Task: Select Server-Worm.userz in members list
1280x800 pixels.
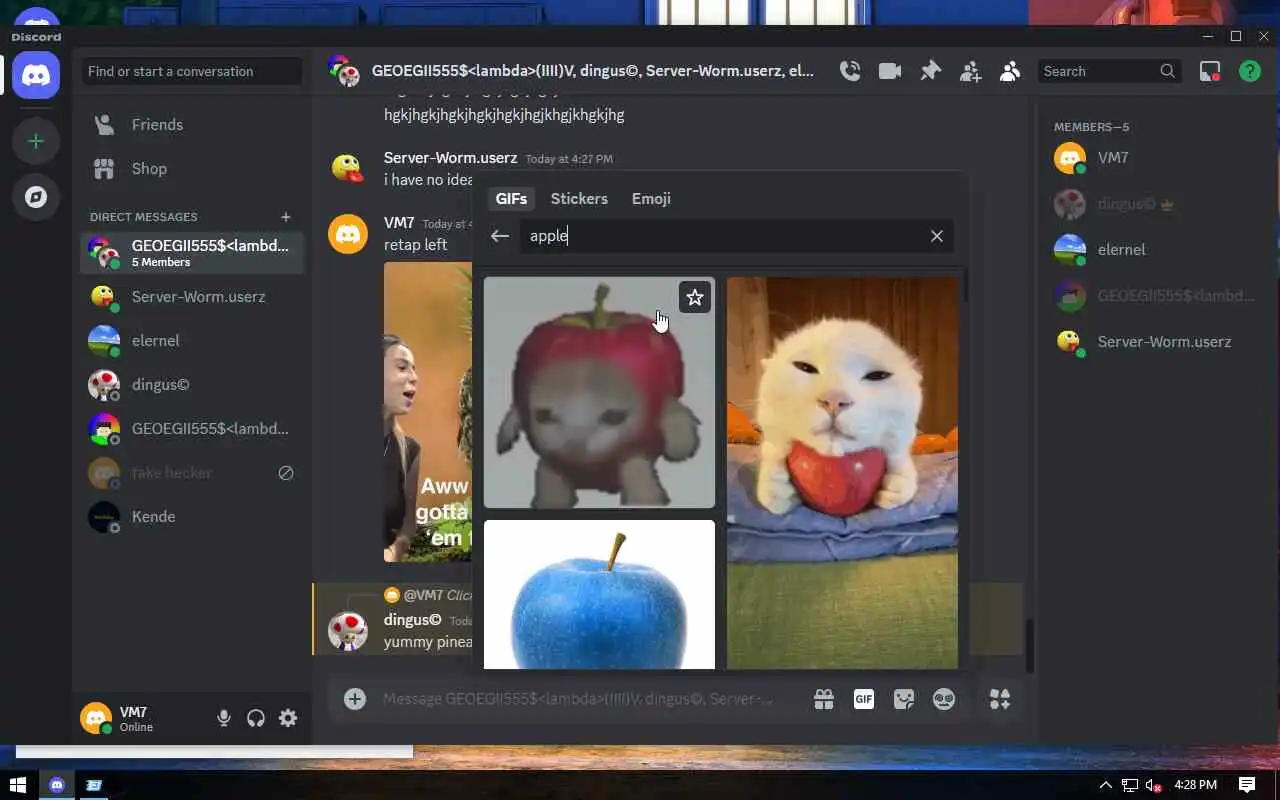Action: pyautogui.click(x=1157, y=342)
